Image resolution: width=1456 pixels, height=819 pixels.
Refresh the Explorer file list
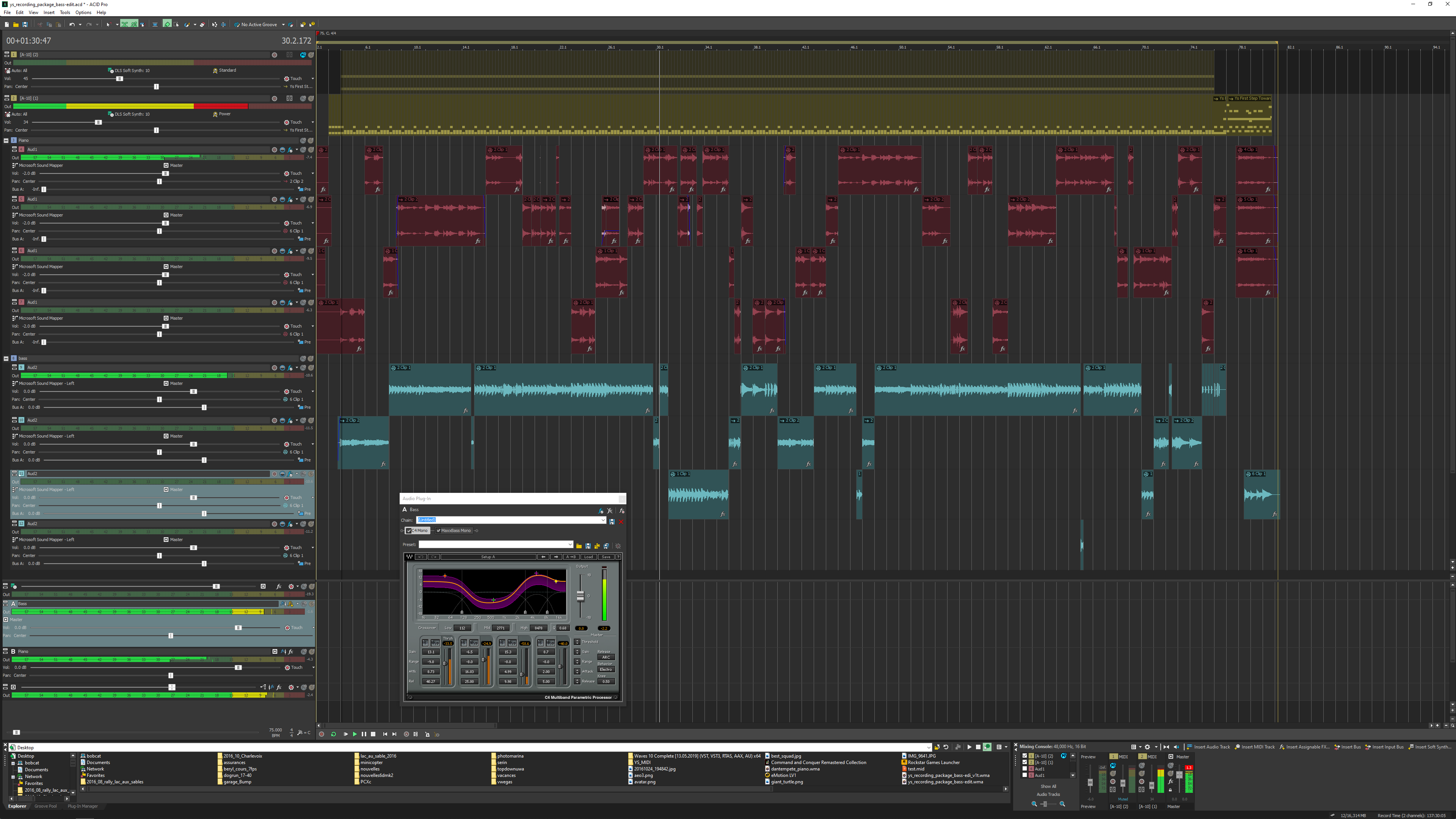click(x=946, y=747)
